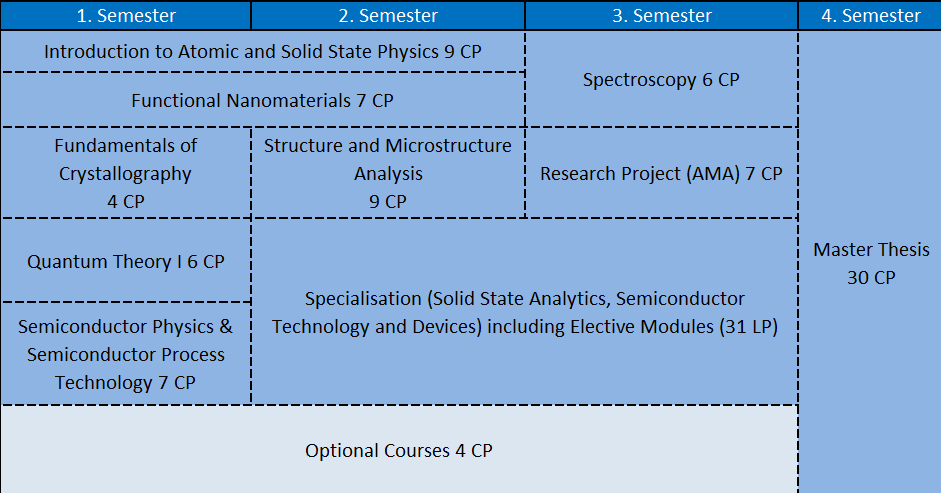Open the 3. Semester column header
The height and width of the screenshot is (493, 941).
[x=662, y=15]
